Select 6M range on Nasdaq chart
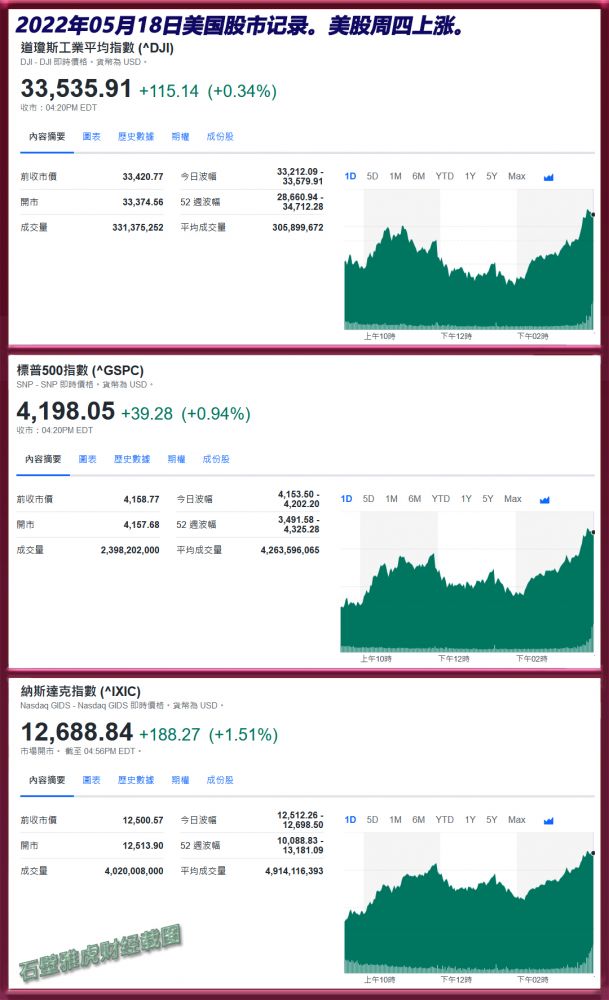 [418, 820]
